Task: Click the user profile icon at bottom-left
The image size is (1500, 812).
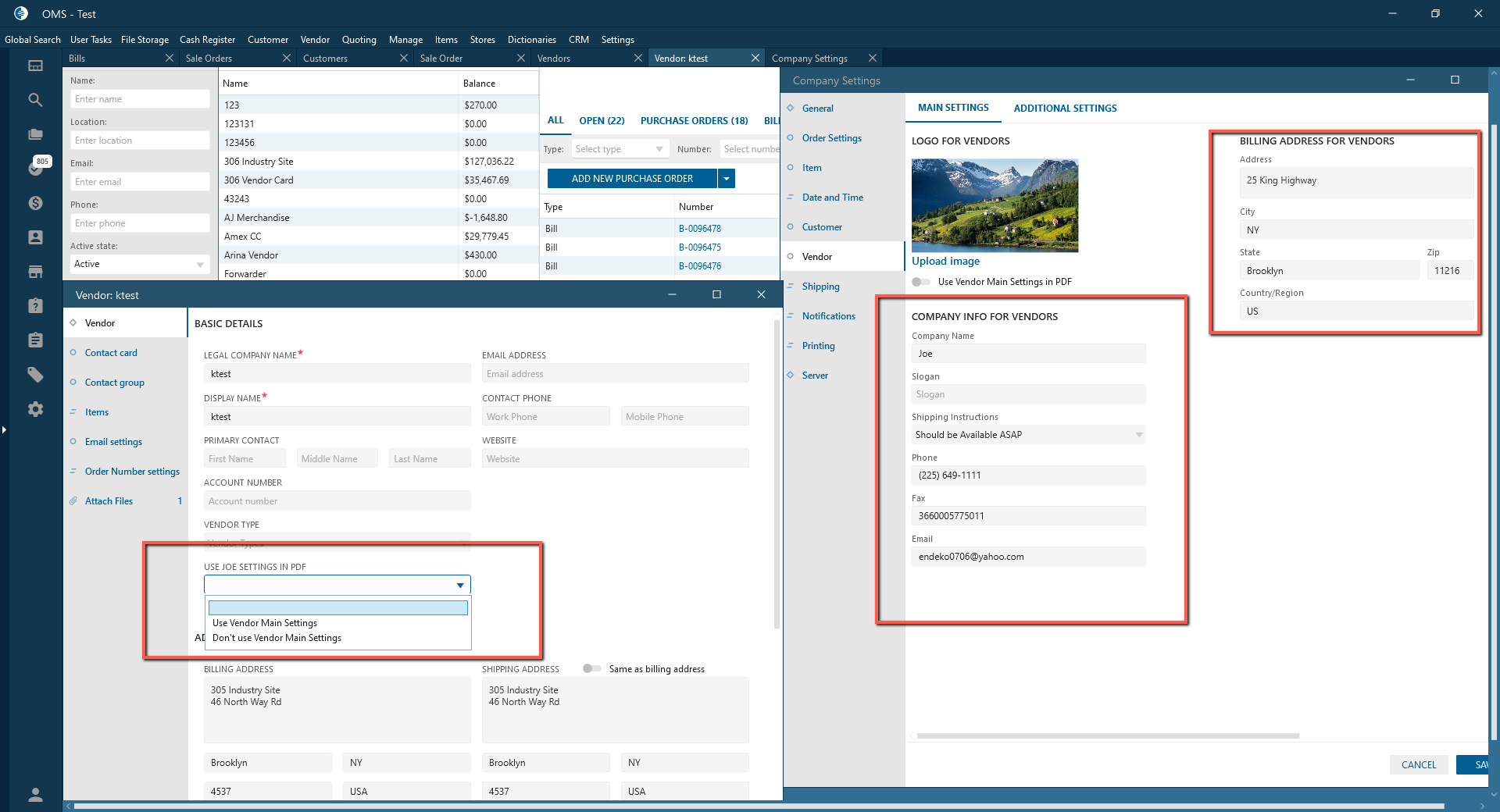Action: point(35,795)
